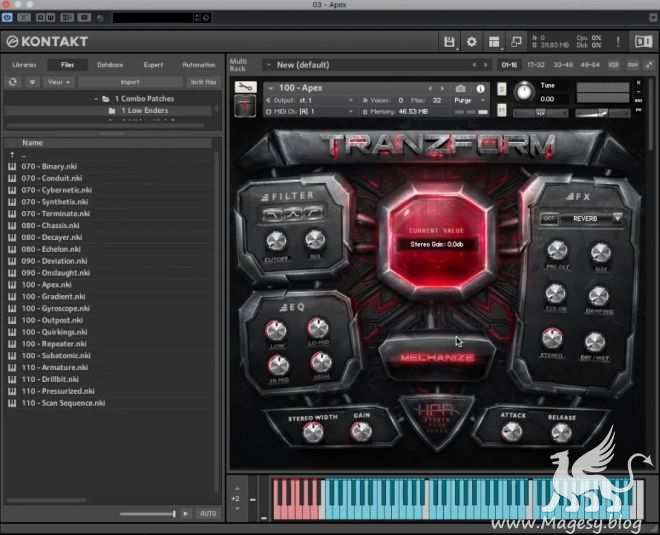This screenshot has height=535, width=660.
Task: Toggle the MECHANIZE button
Action: click(437, 358)
